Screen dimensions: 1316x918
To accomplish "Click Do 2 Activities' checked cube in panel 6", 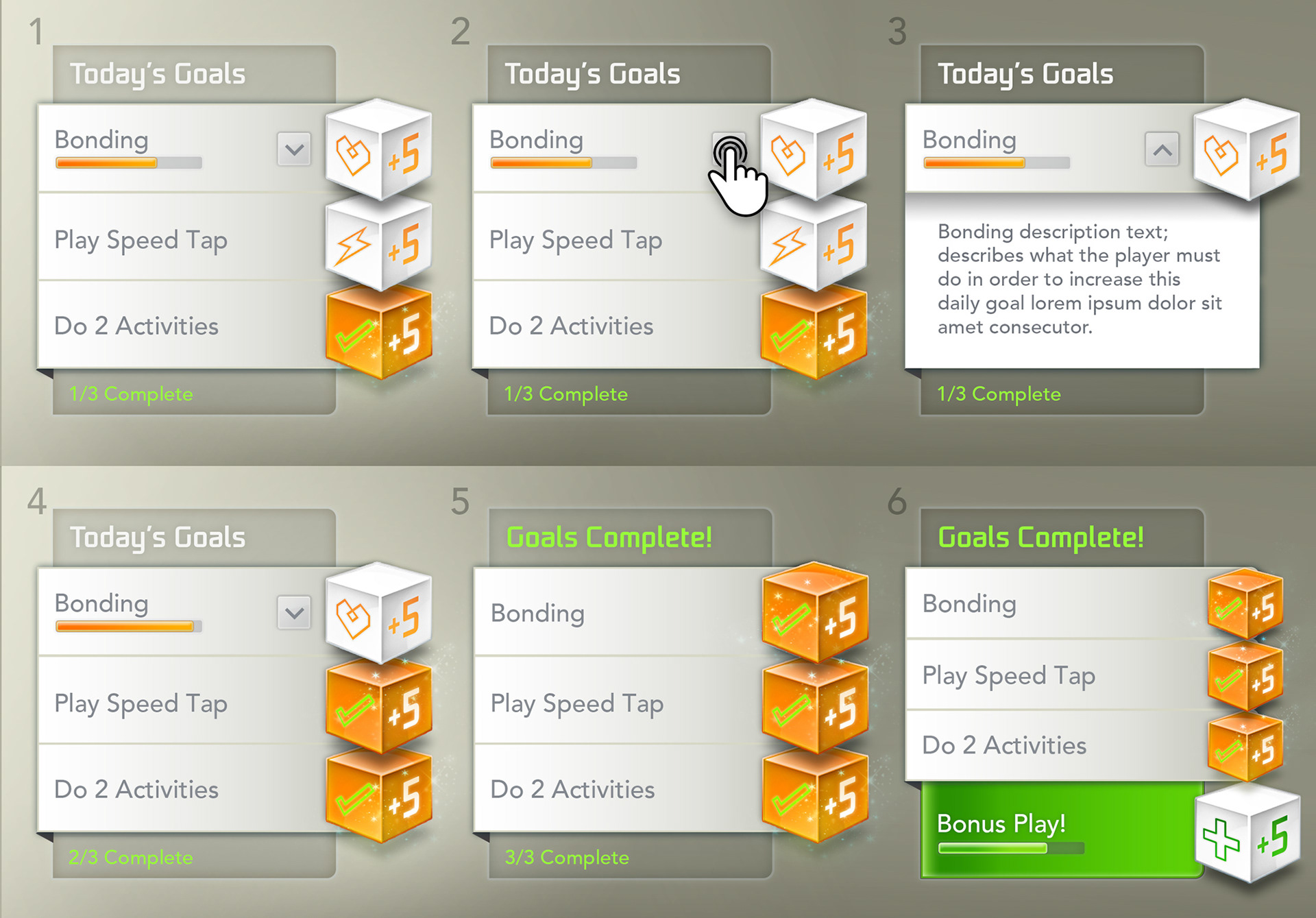I will (x=1245, y=747).
